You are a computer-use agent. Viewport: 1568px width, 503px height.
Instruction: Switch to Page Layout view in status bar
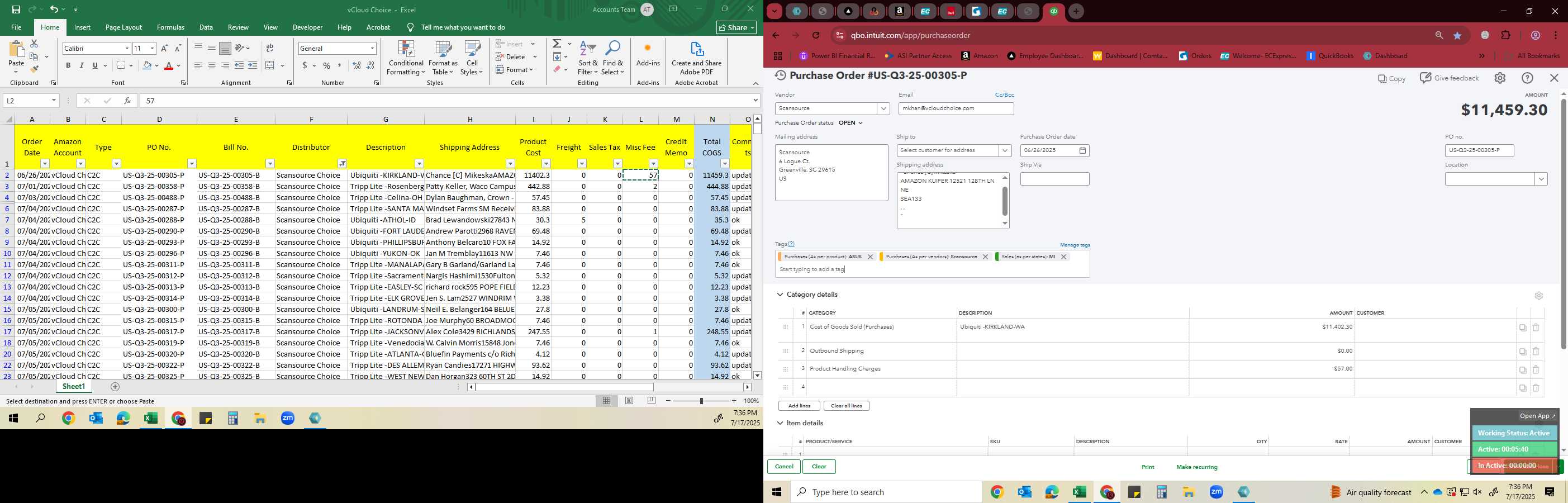tap(629, 401)
